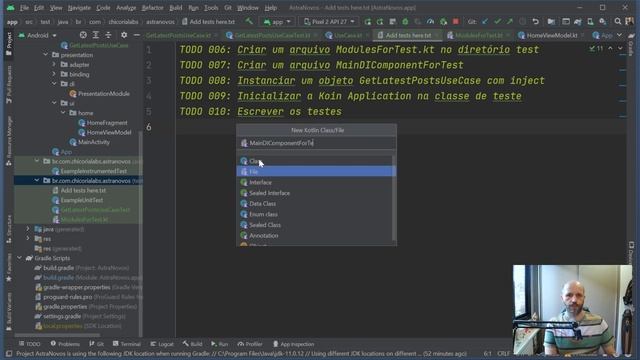
Task: Select PresentationModule in project tree
Action: tap(104, 93)
